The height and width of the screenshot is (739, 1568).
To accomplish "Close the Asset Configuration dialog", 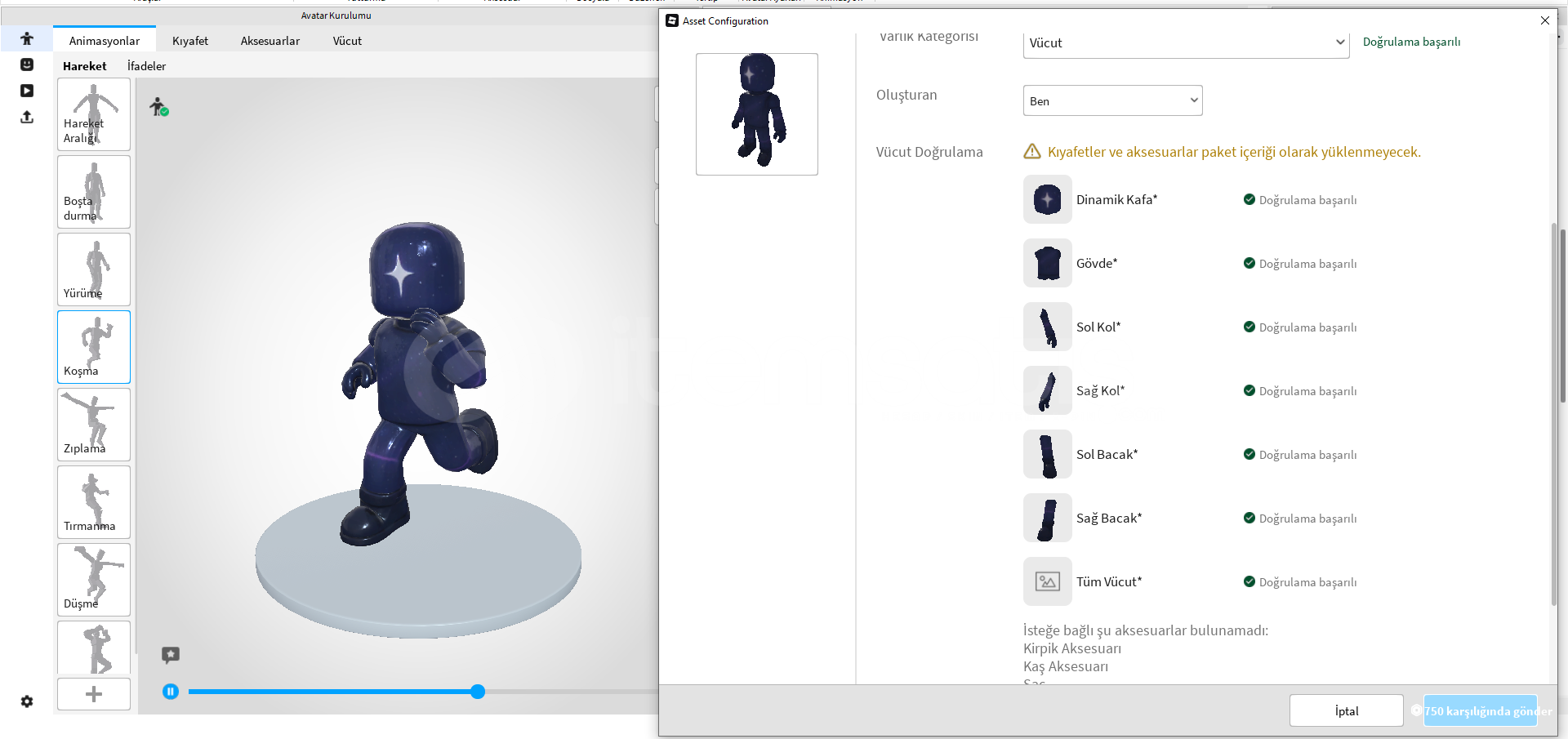I will [x=1545, y=20].
